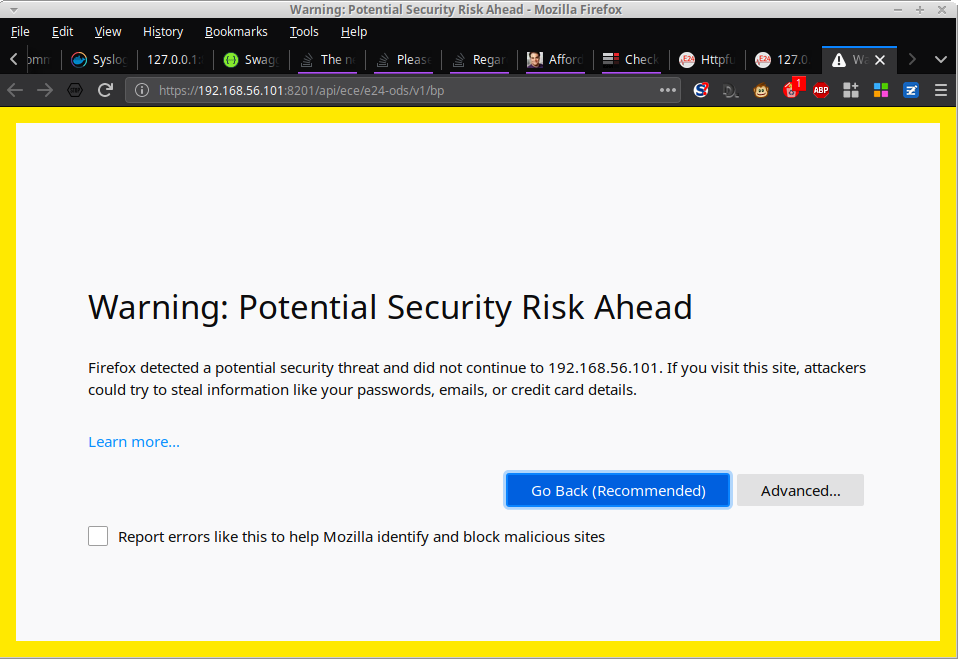Image resolution: width=958 pixels, height=659 pixels.
Task: Click the colorful four-squares extension icon
Action: coord(881,90)
